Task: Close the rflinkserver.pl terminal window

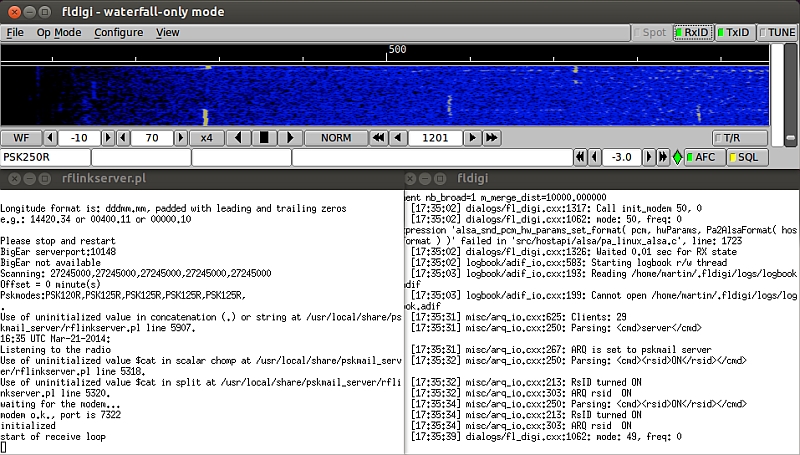Action: [x=14, y=179]
